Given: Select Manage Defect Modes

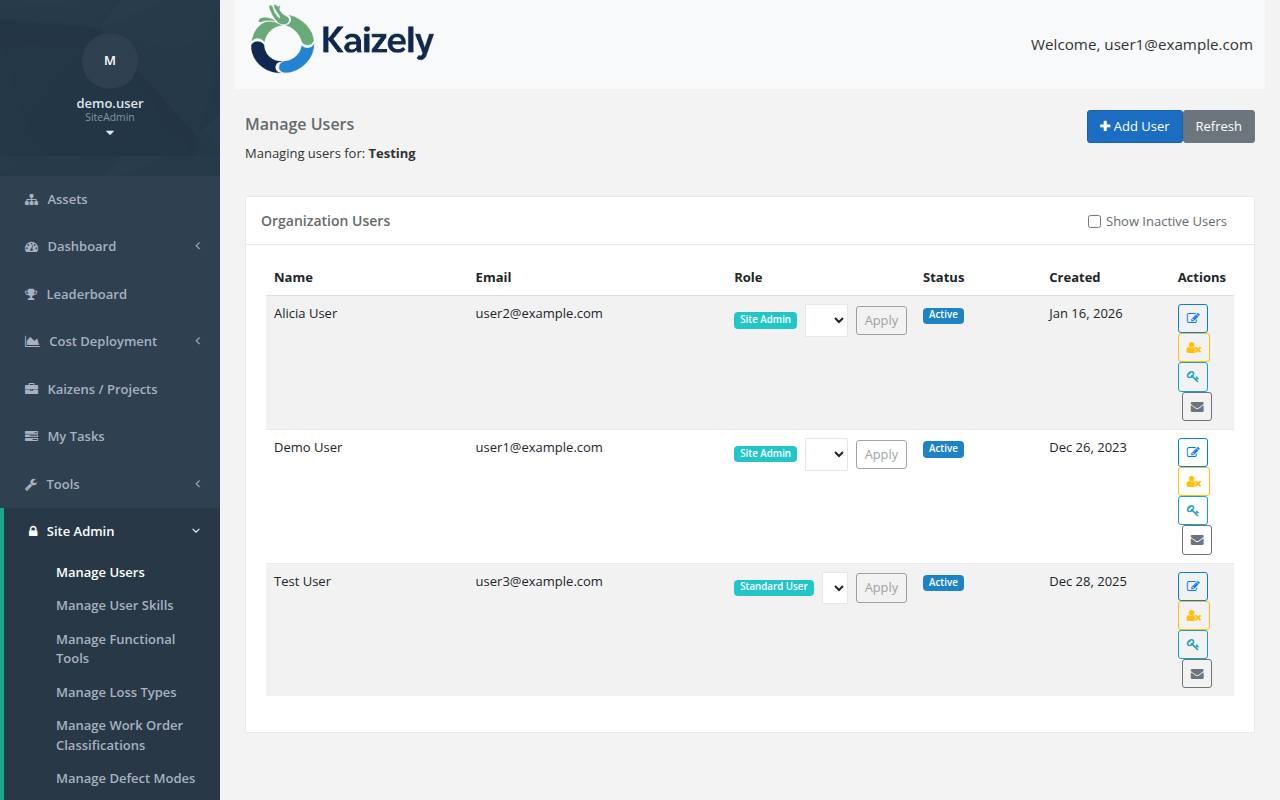Looking at the screenshot, I should click(x=126, y=778).
